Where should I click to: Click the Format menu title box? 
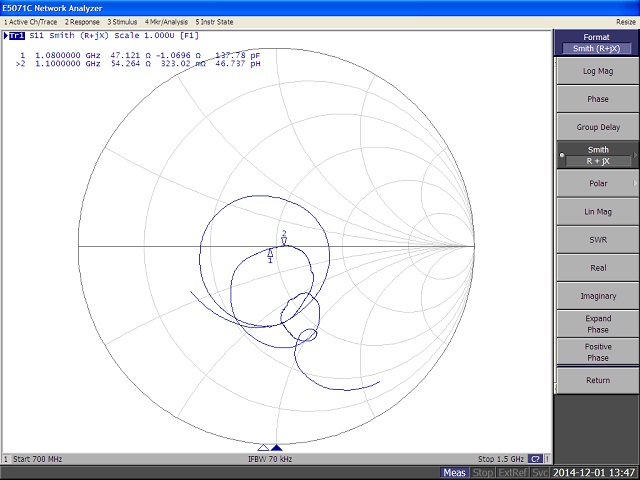click(x=596, y=43)
